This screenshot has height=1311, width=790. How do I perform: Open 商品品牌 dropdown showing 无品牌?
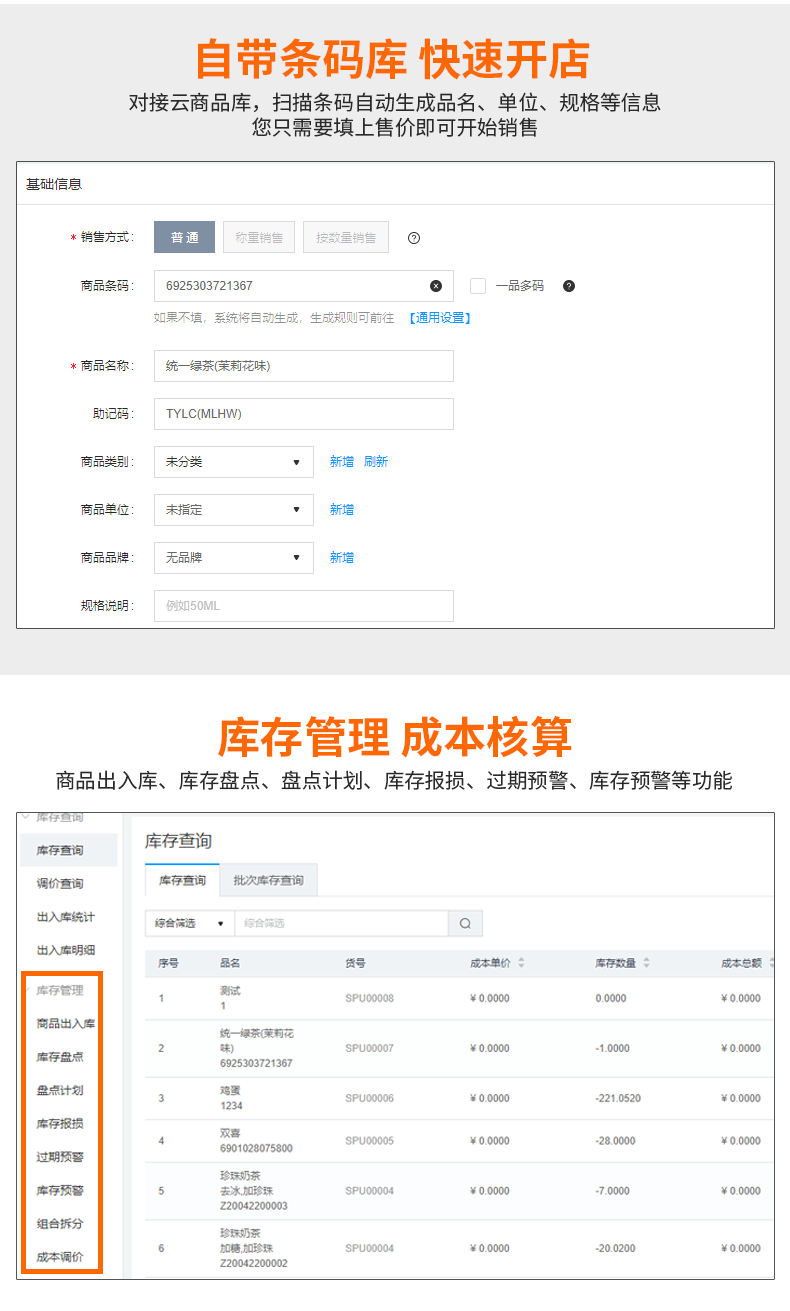point(233,558)
